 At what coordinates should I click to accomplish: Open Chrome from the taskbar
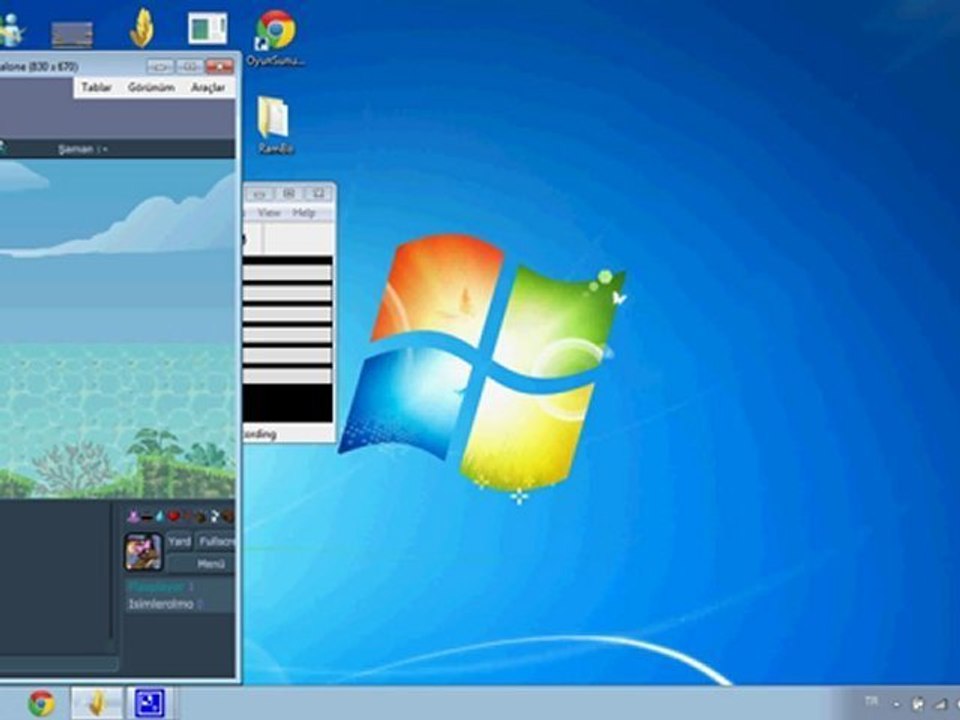pyautogui.click(x=41, y=703)
